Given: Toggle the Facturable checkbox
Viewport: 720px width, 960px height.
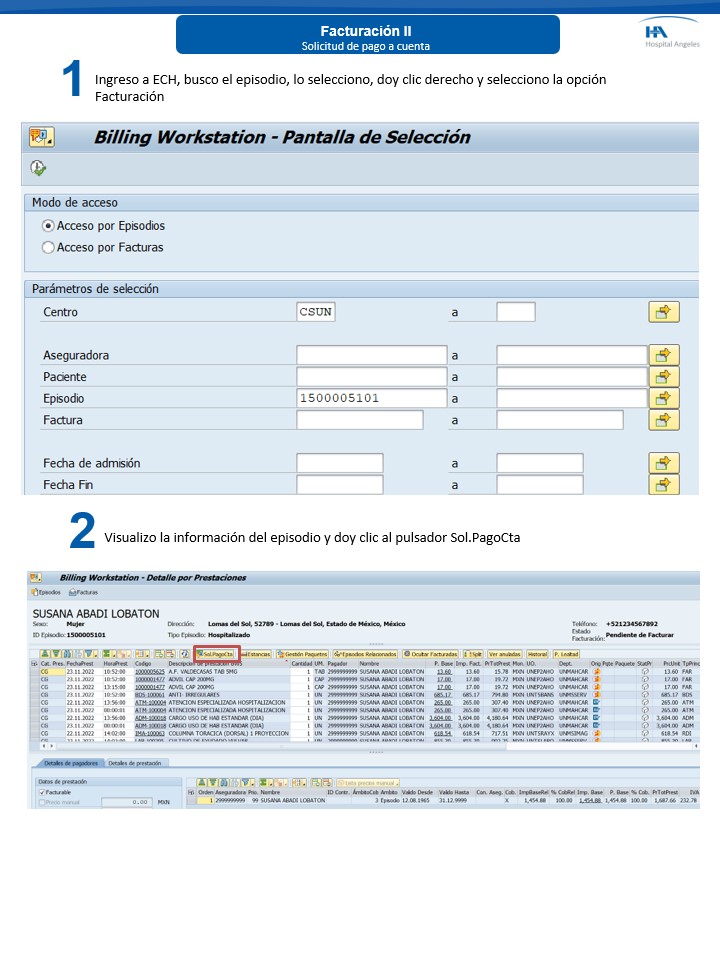Looking at the screenshot, I should [40, 792].
